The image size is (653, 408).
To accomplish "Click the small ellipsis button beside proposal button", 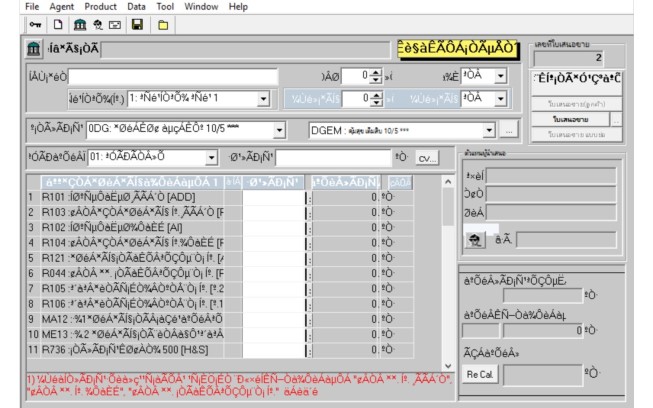I will 616,120.
